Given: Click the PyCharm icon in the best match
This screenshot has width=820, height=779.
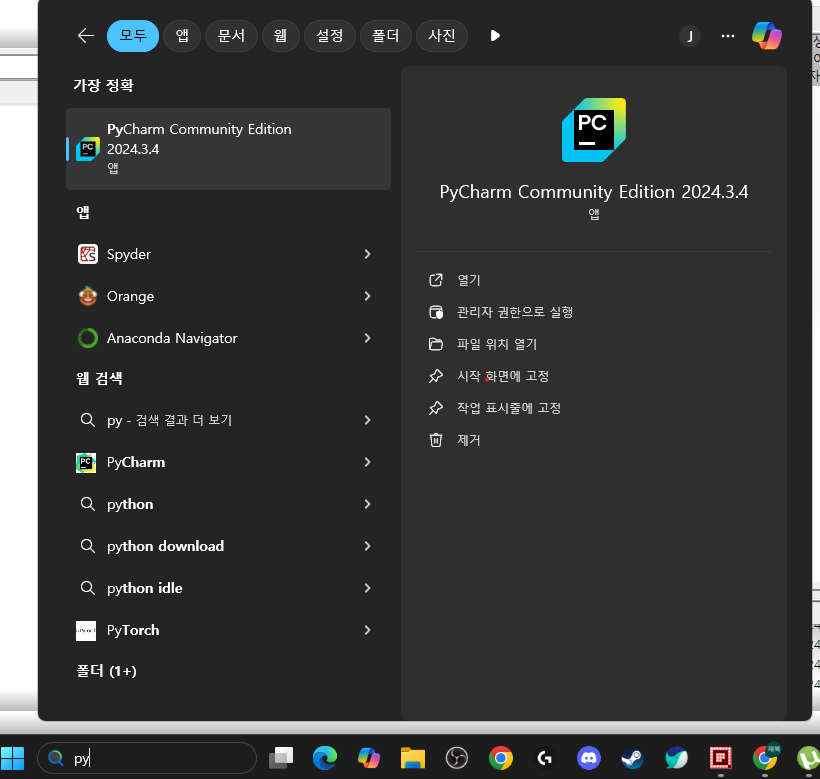Looking at the screenshot, I should pyautogui.click(x=88, y=149).
